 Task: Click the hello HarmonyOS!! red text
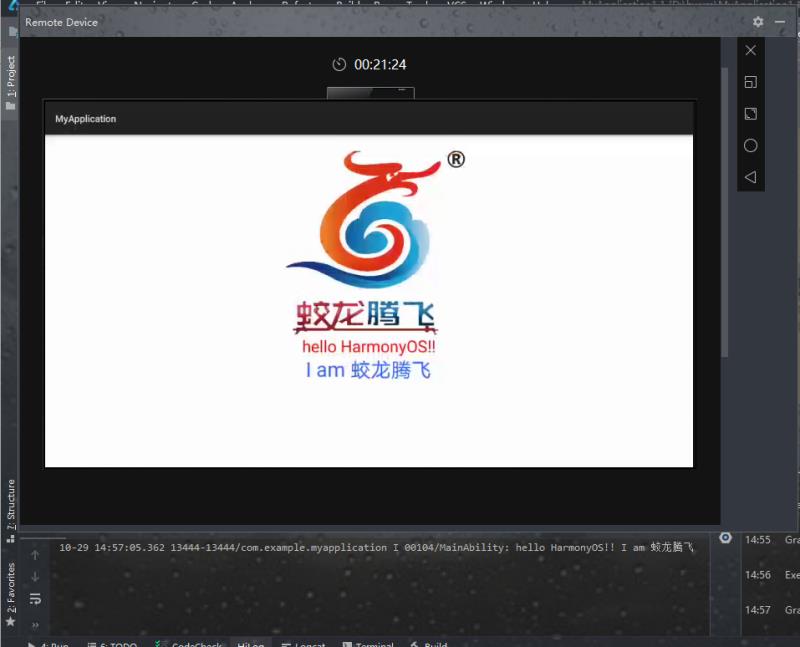369,346
